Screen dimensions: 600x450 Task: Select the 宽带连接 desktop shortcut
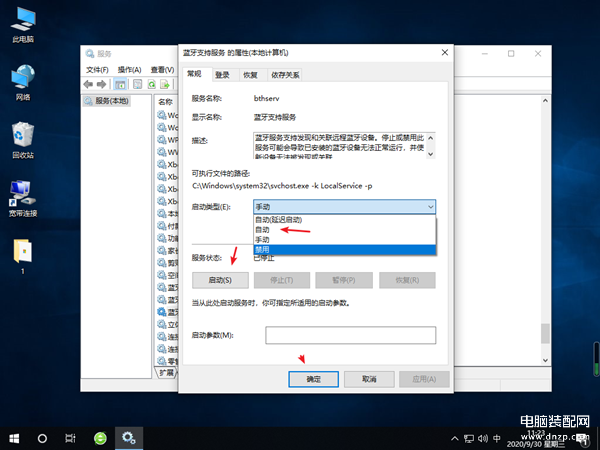coord(23,199)
